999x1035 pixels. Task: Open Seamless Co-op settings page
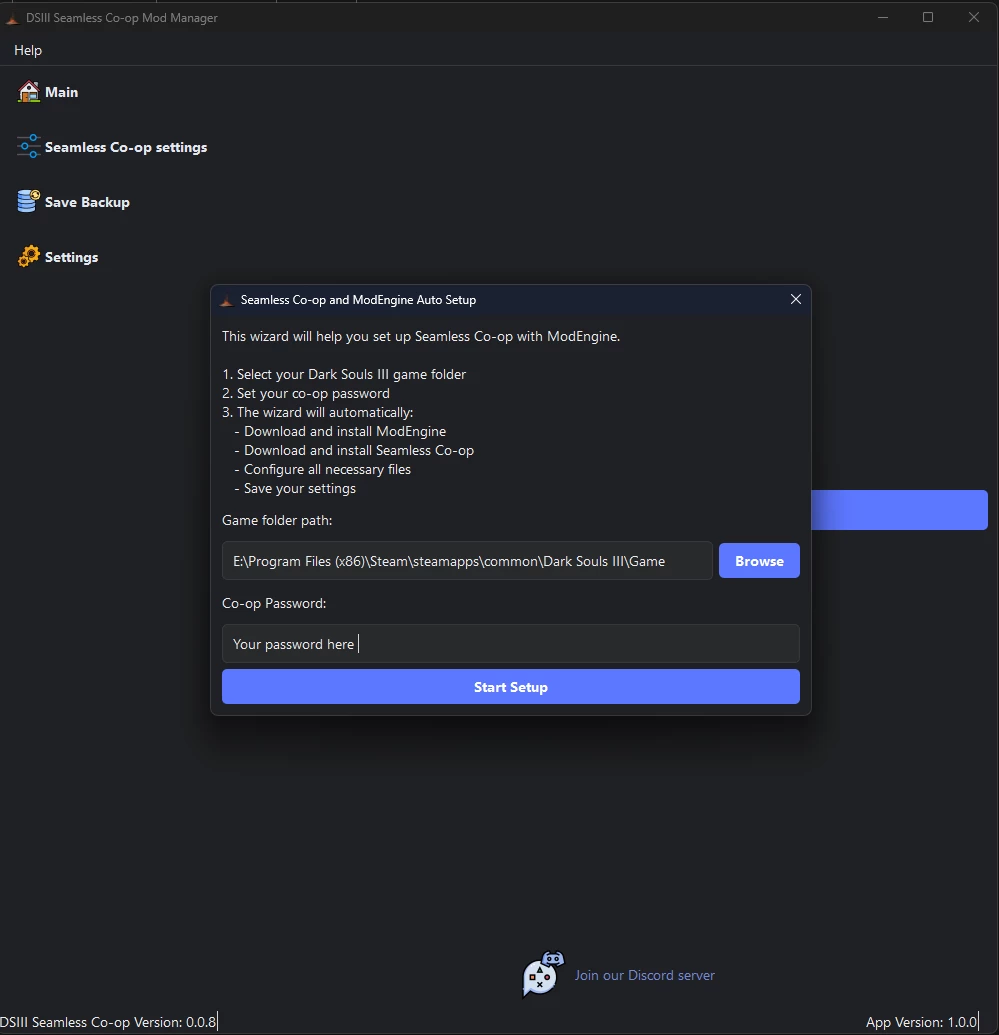pyautogui.click(x=125, y=147)
